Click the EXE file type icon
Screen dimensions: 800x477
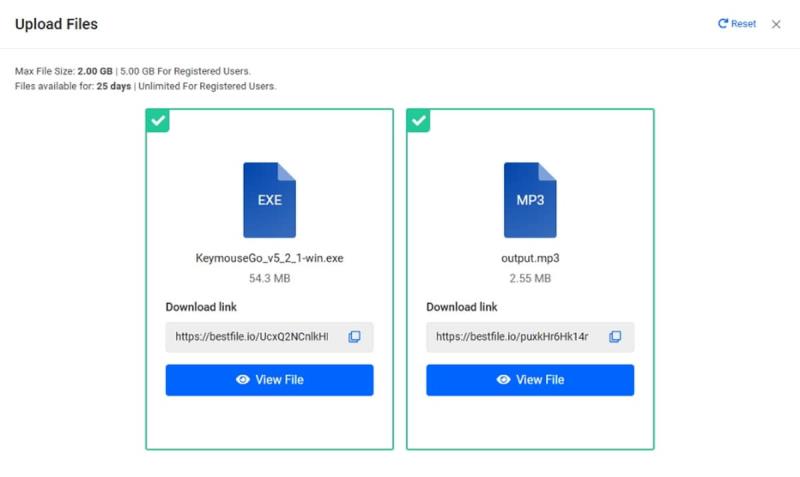pos(269,200)
